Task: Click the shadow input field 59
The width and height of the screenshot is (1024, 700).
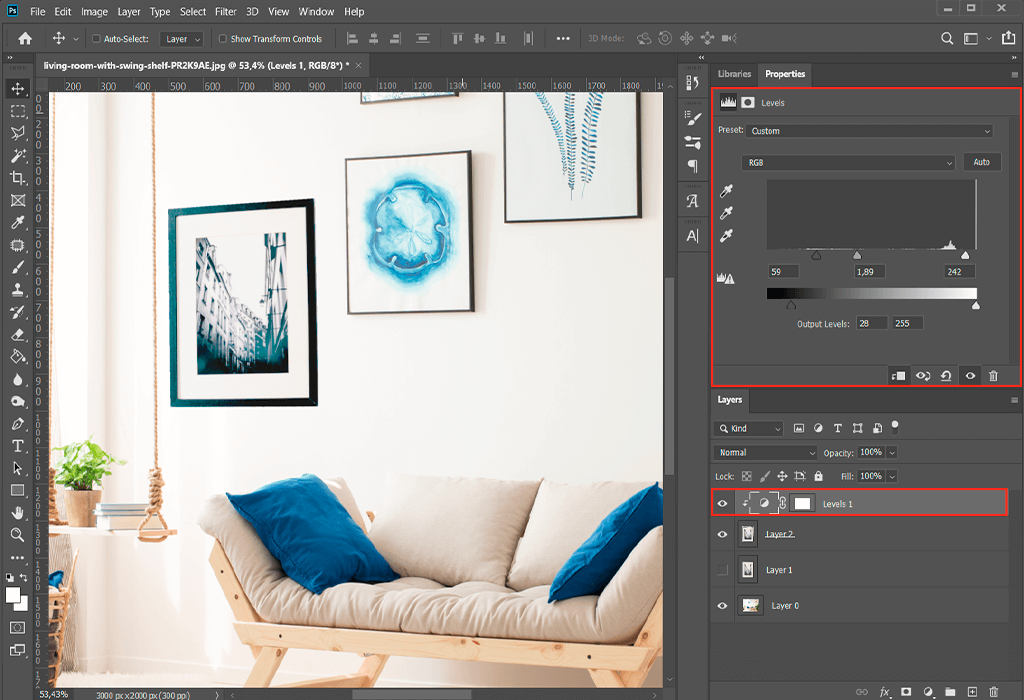Action: click(784, 272)
